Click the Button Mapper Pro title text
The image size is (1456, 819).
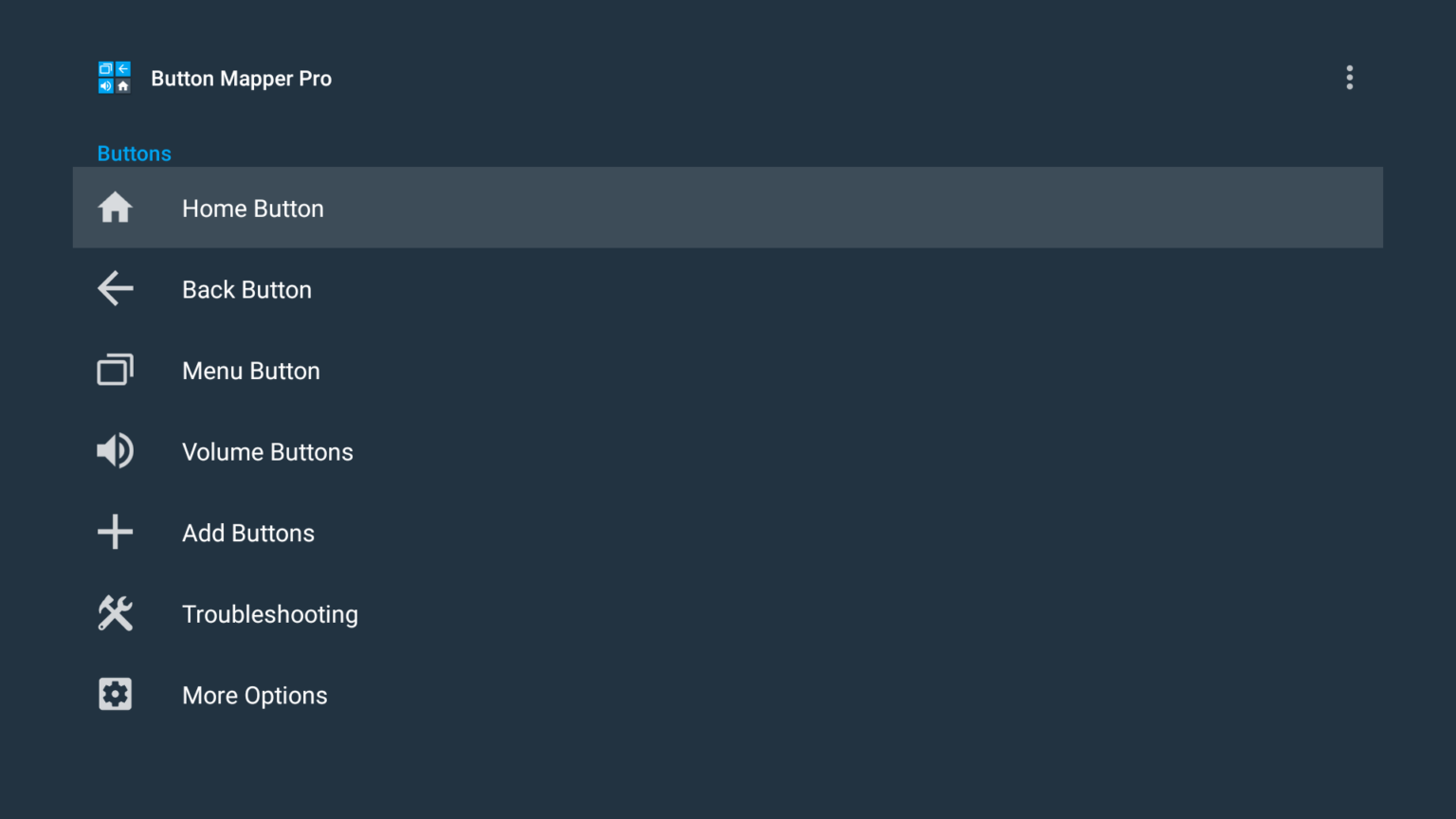[x=242, y=78]
